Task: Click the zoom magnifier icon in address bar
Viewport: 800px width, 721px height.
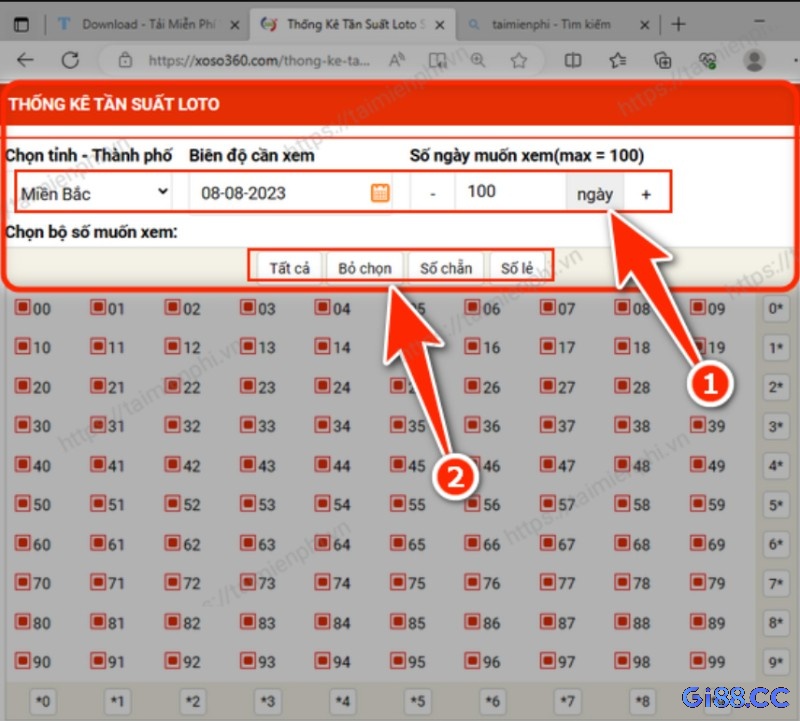Action: click(x=478, y=60)
